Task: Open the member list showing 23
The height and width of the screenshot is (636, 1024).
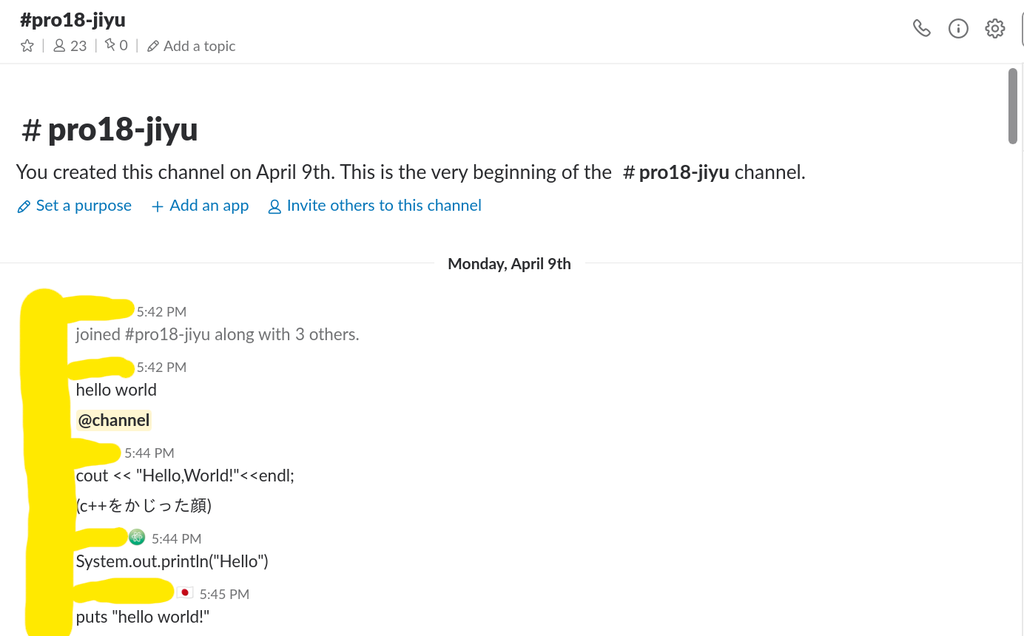Action: coord(69,46)
